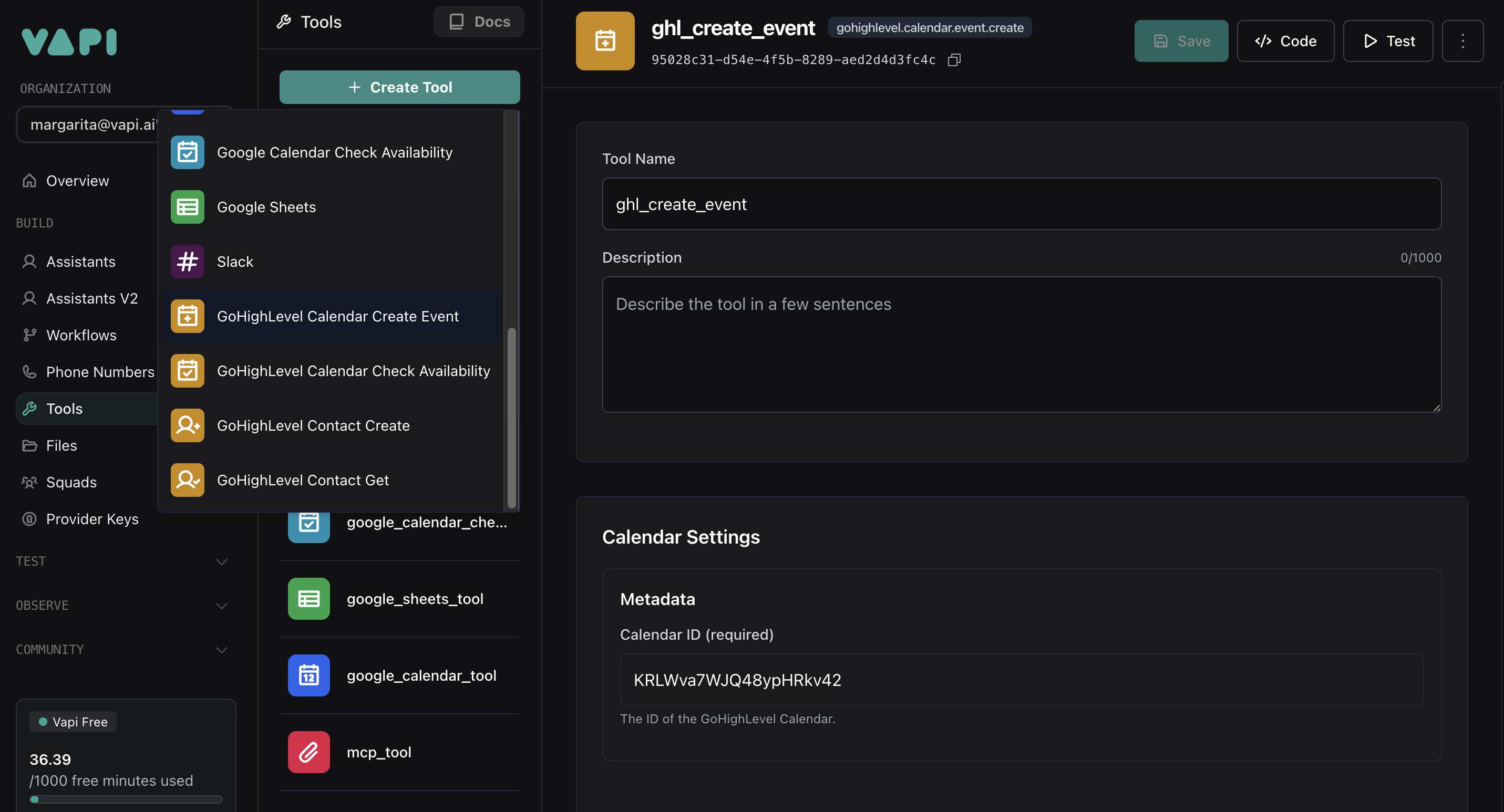1504x812 pixels.
Task: Click the google_sheets_tool calendar icon
Action: (308, 599)
